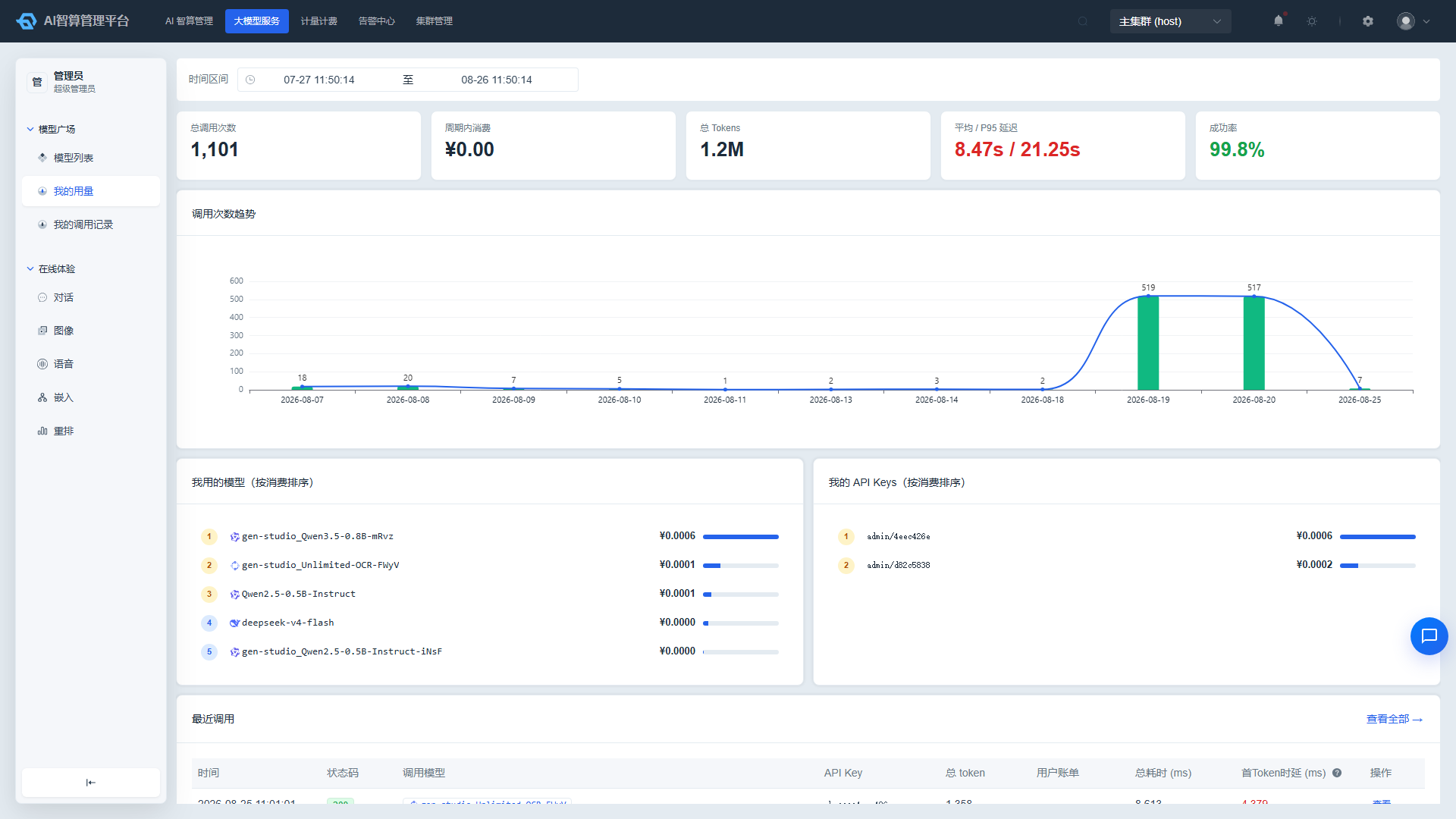Open the 主集群 (host) cluster dropdown
This screenshot has width=1456, height=819.
point(1170,21)
